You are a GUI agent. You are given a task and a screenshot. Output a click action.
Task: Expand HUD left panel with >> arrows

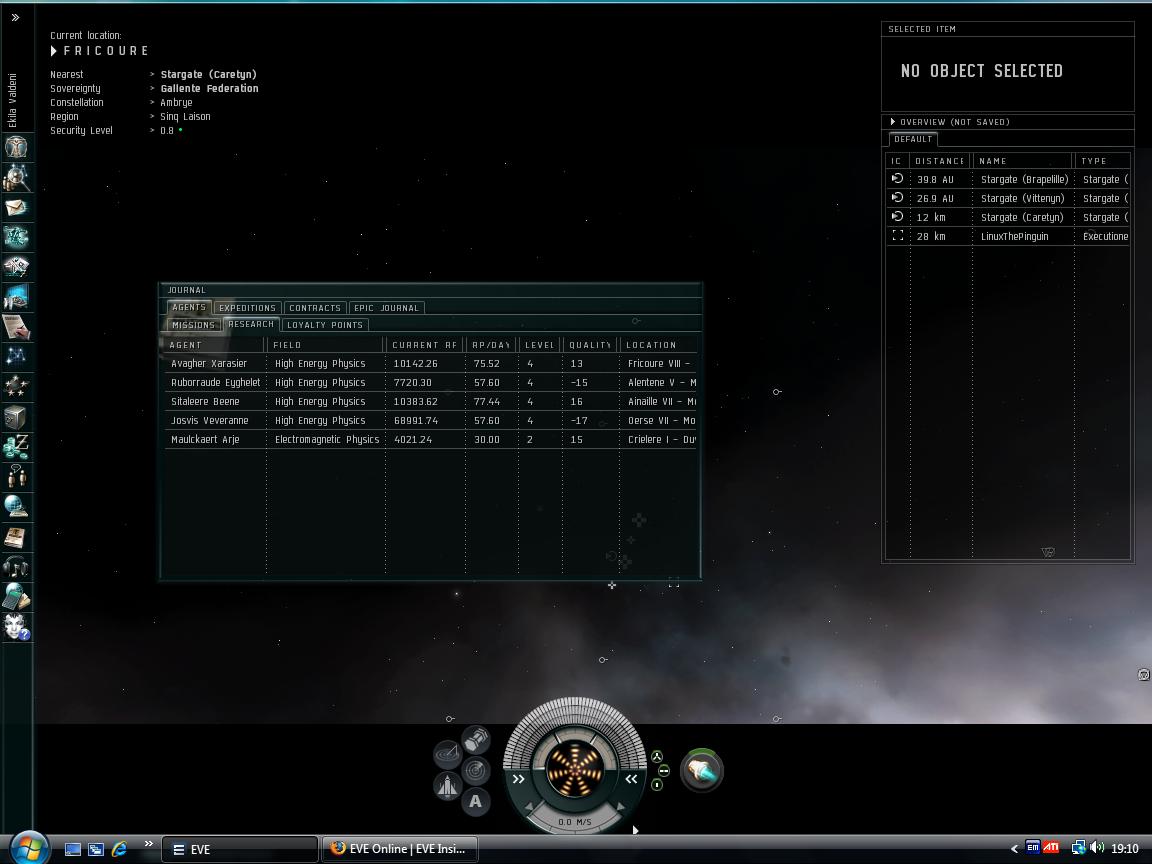pyautogui.click(x=519, y=780)
